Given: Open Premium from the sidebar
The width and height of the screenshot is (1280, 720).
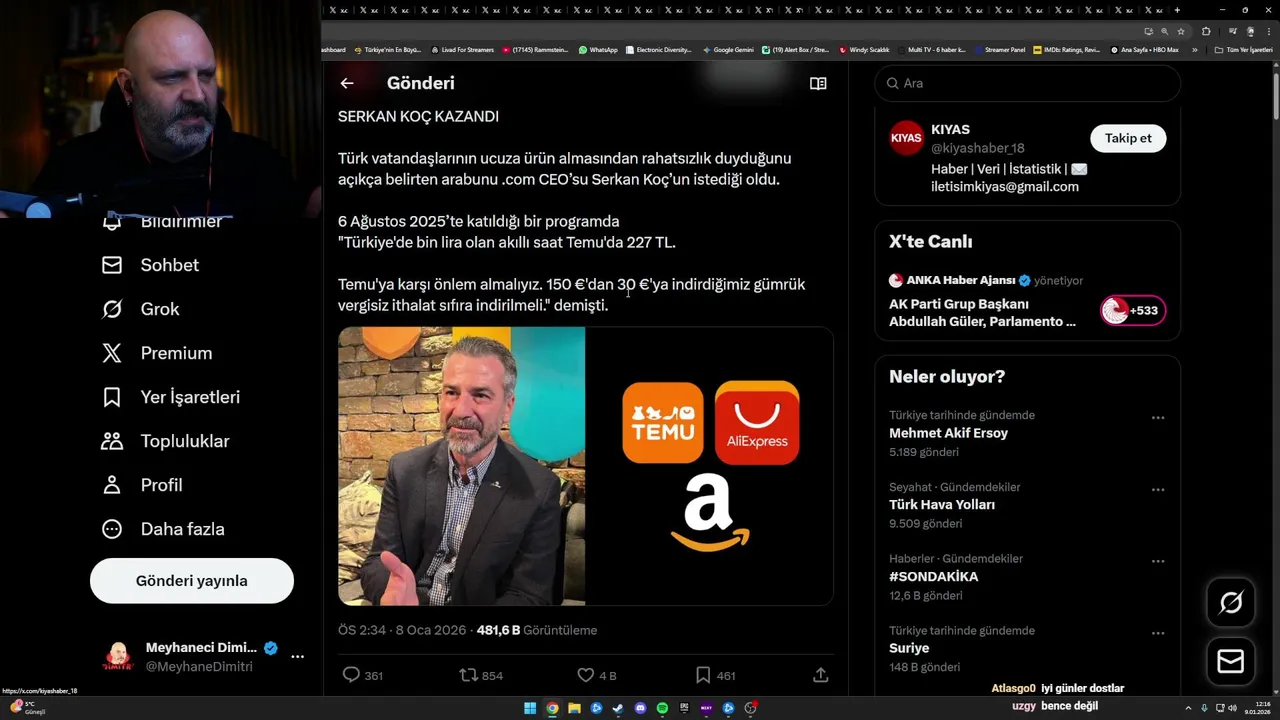Looking at the screenshot, I should [x=157, y=353].
